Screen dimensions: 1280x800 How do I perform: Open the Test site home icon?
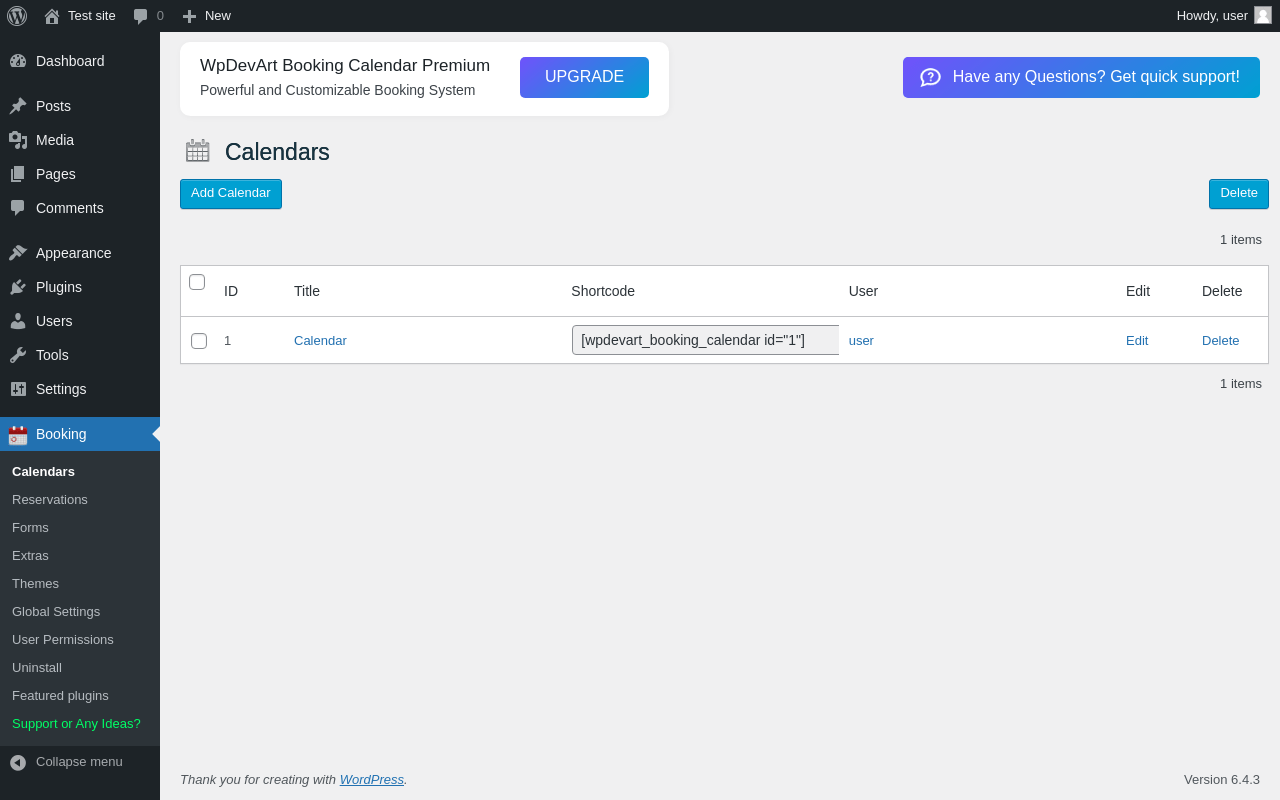[52, 16]
